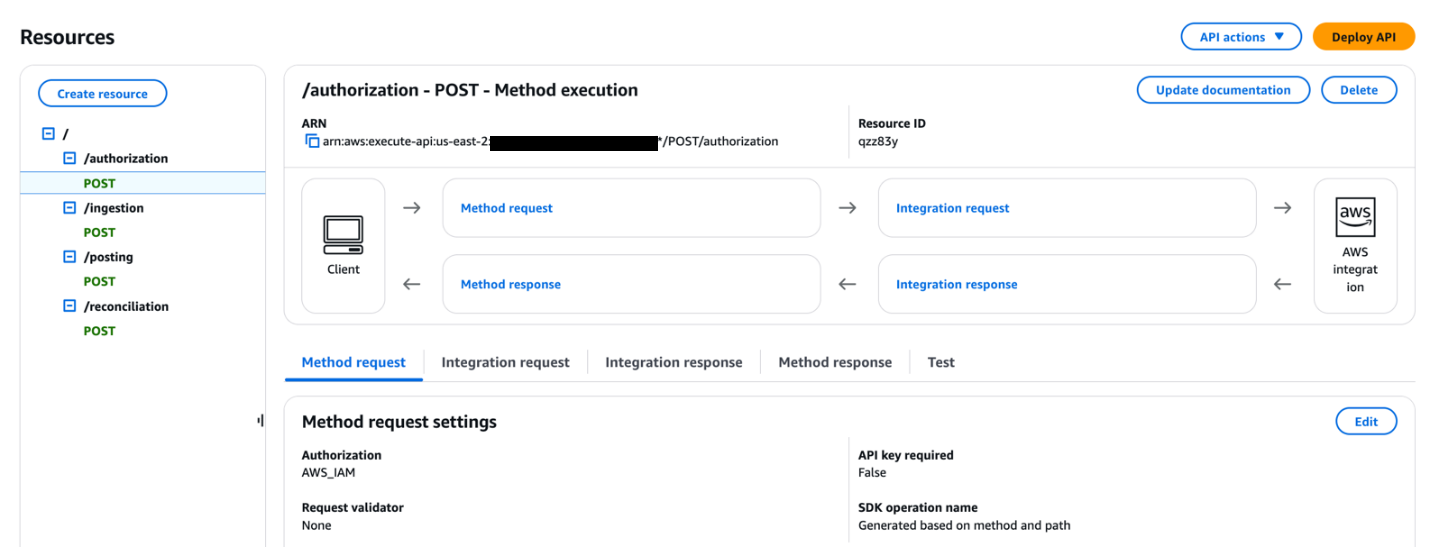Collapse the root / resource tree node
This screenshot has width=1430, height=547.
[x=48, y=134]
